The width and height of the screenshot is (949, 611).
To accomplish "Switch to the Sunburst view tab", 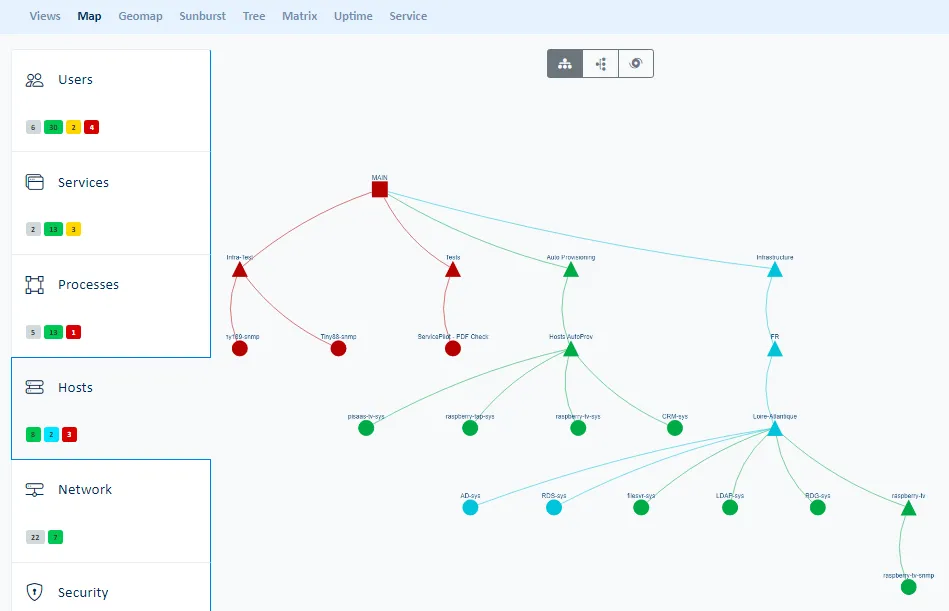I will [x=202, y=16].
